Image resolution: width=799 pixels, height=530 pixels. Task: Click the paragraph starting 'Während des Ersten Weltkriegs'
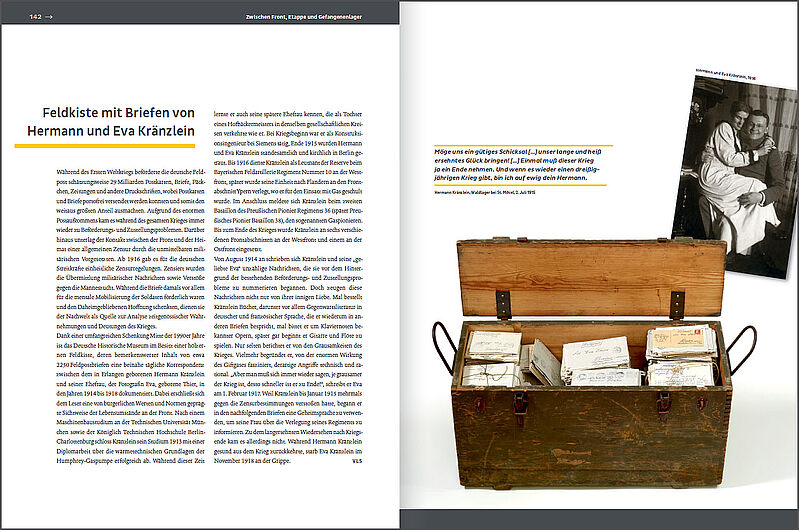click(x=130, y=249)
